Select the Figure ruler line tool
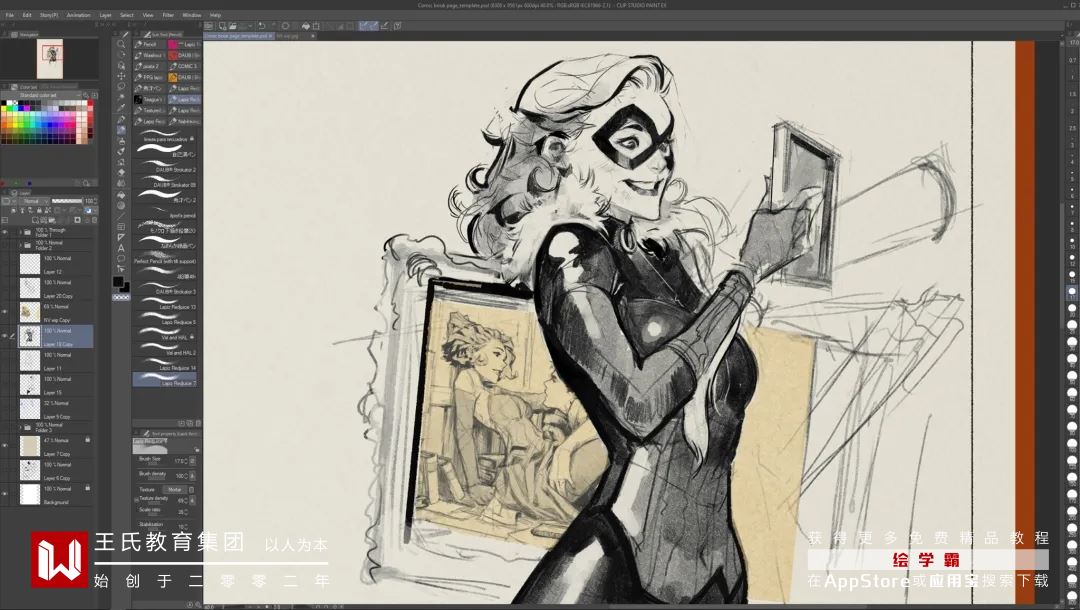The image size is (1080, 610). [121, 215]
